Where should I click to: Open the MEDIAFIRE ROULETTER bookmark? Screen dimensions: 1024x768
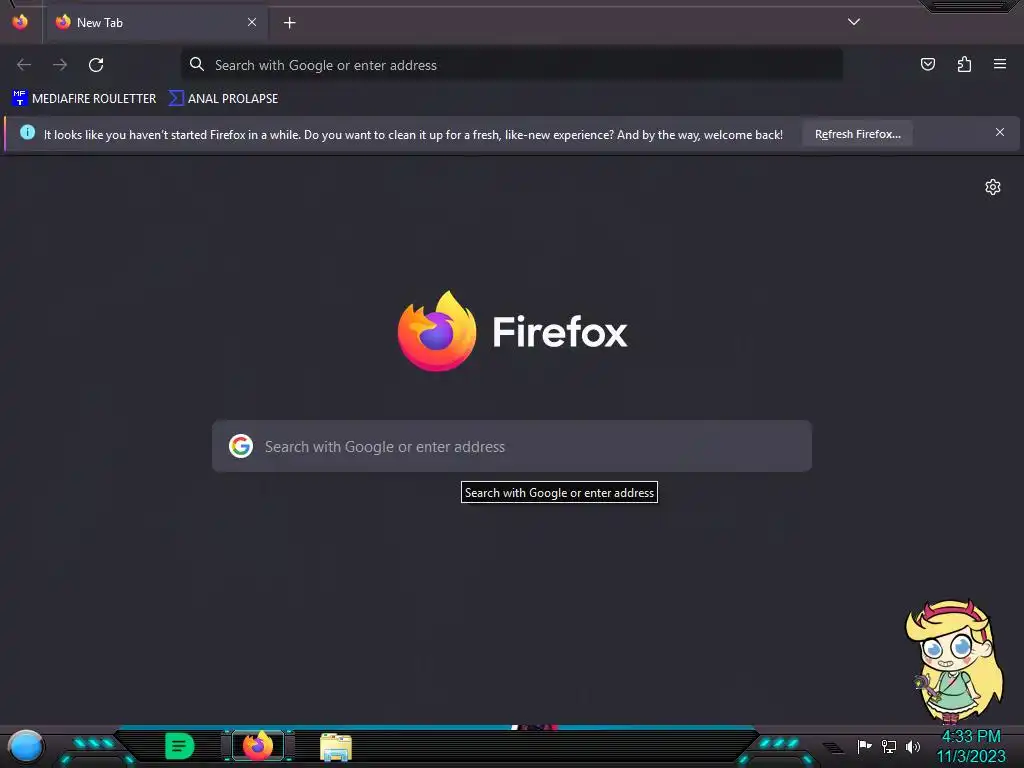[84, 99]
